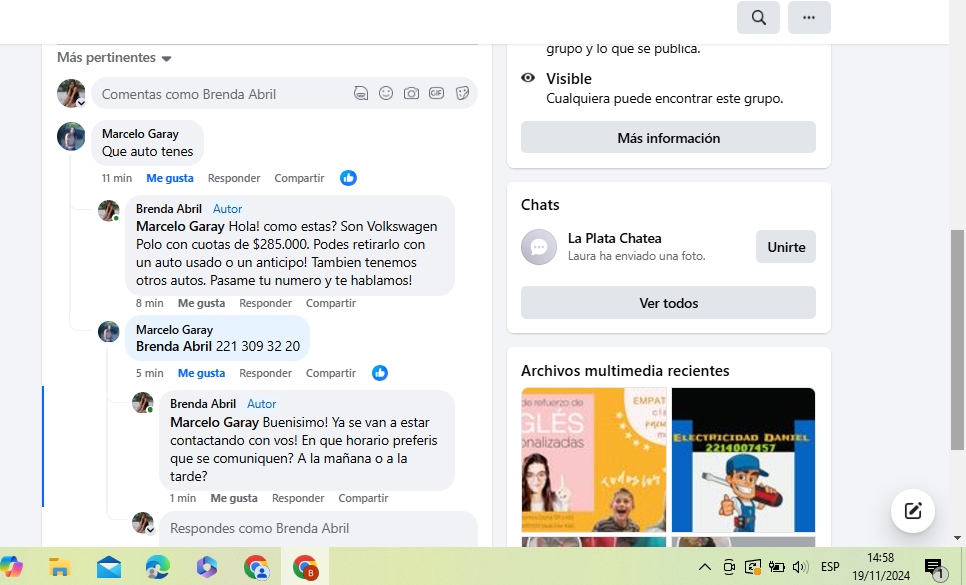
Task: Open the three-dots more options button
Action: click(x=809, y=17)
